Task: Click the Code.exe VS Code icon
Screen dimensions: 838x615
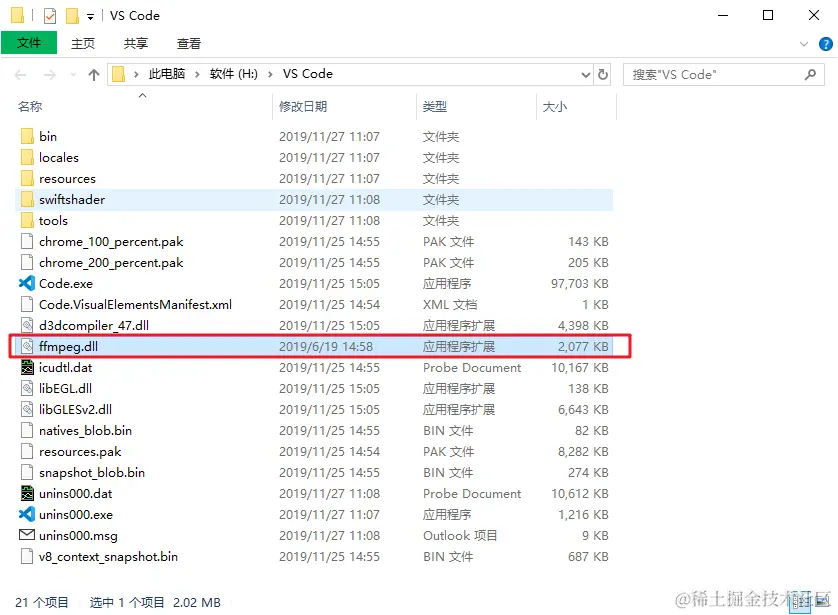Action: point(27,283)
